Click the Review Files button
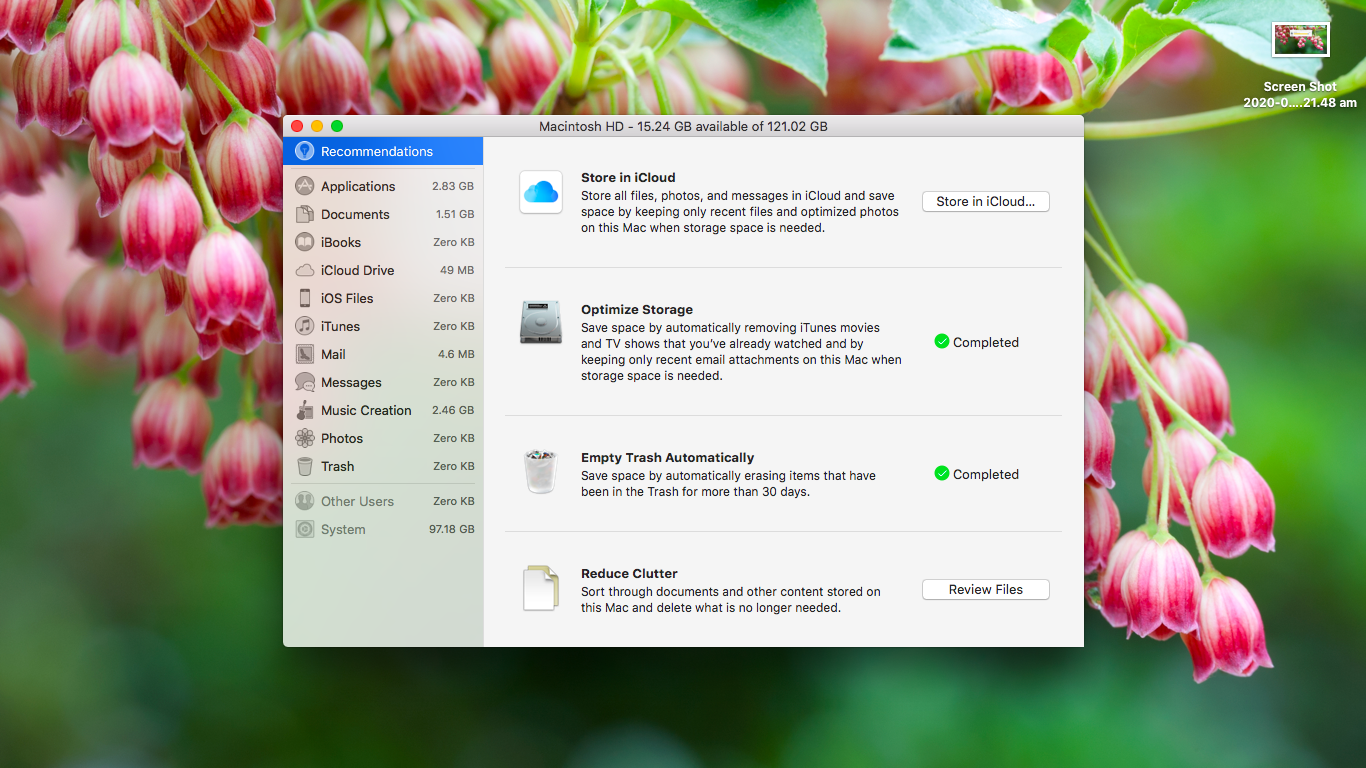Screen dimensions: 1366x768 click(985, 589)
